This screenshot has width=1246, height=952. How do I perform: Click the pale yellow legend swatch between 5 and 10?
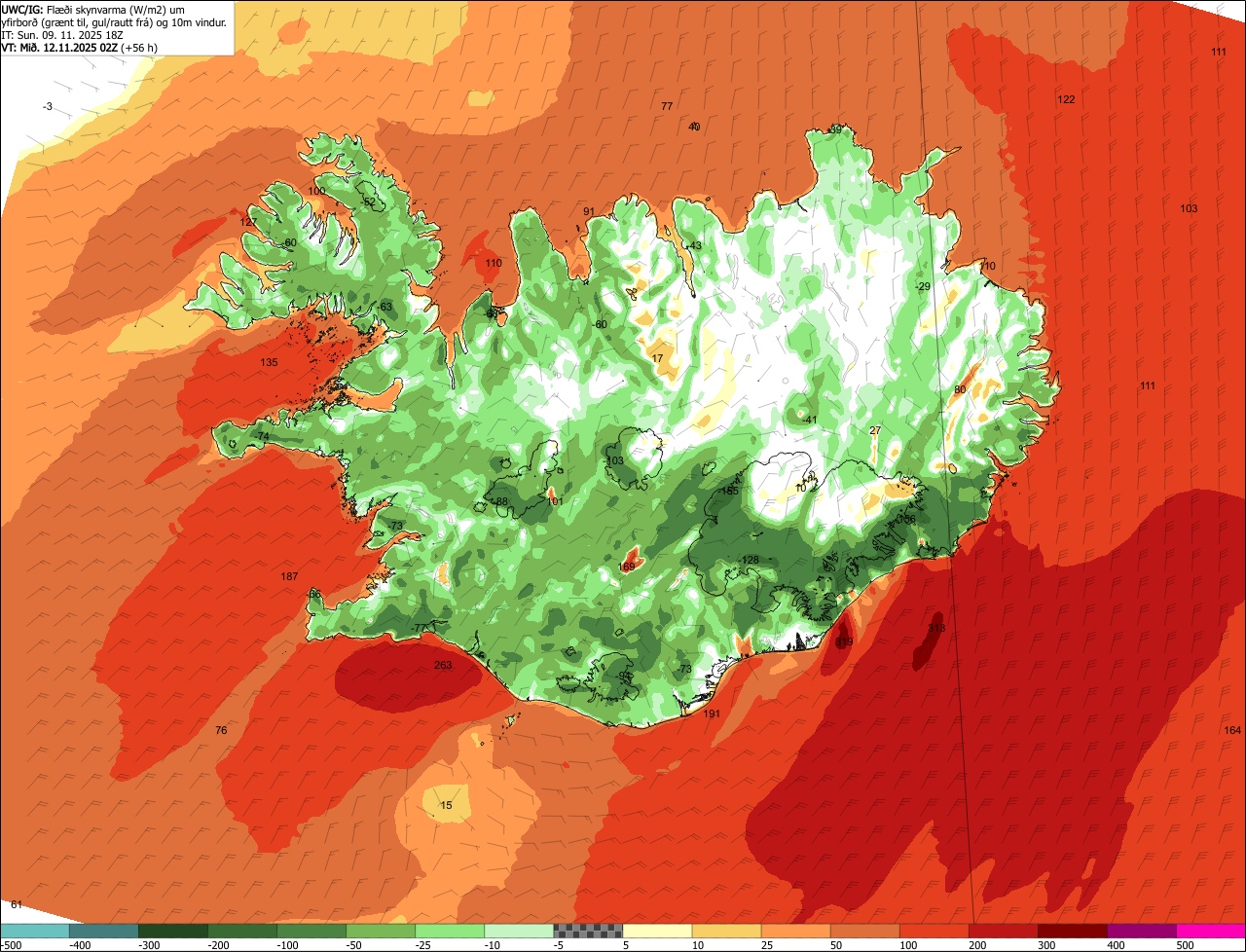[657, 931]
